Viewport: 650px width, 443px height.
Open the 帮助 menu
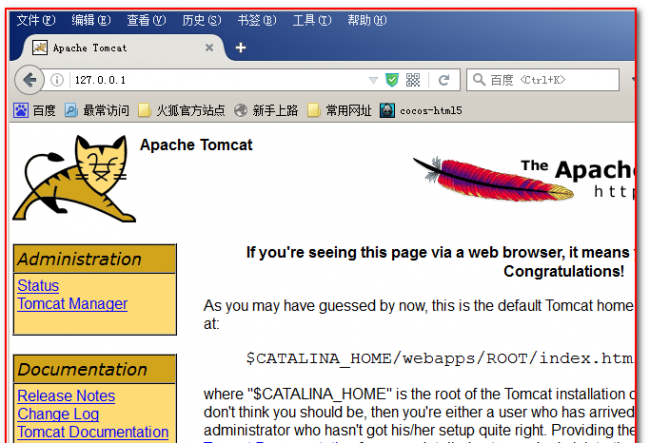tap(367, 20)
